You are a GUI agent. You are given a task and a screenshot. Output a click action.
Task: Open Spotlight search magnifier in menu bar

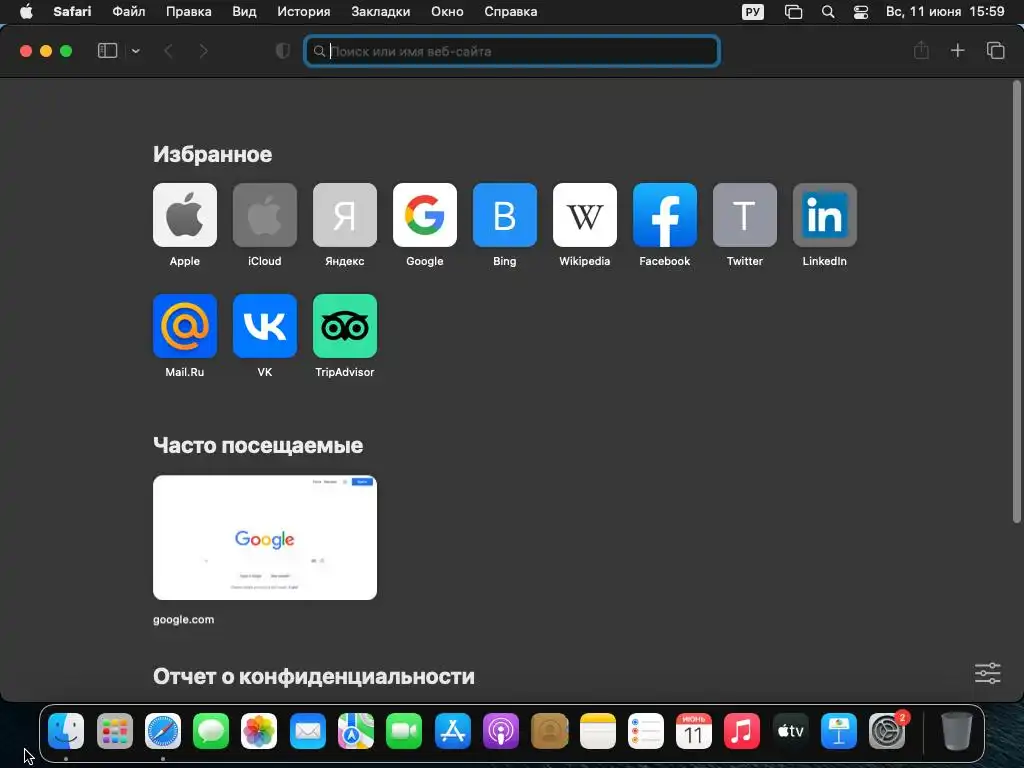pos(827,12)
